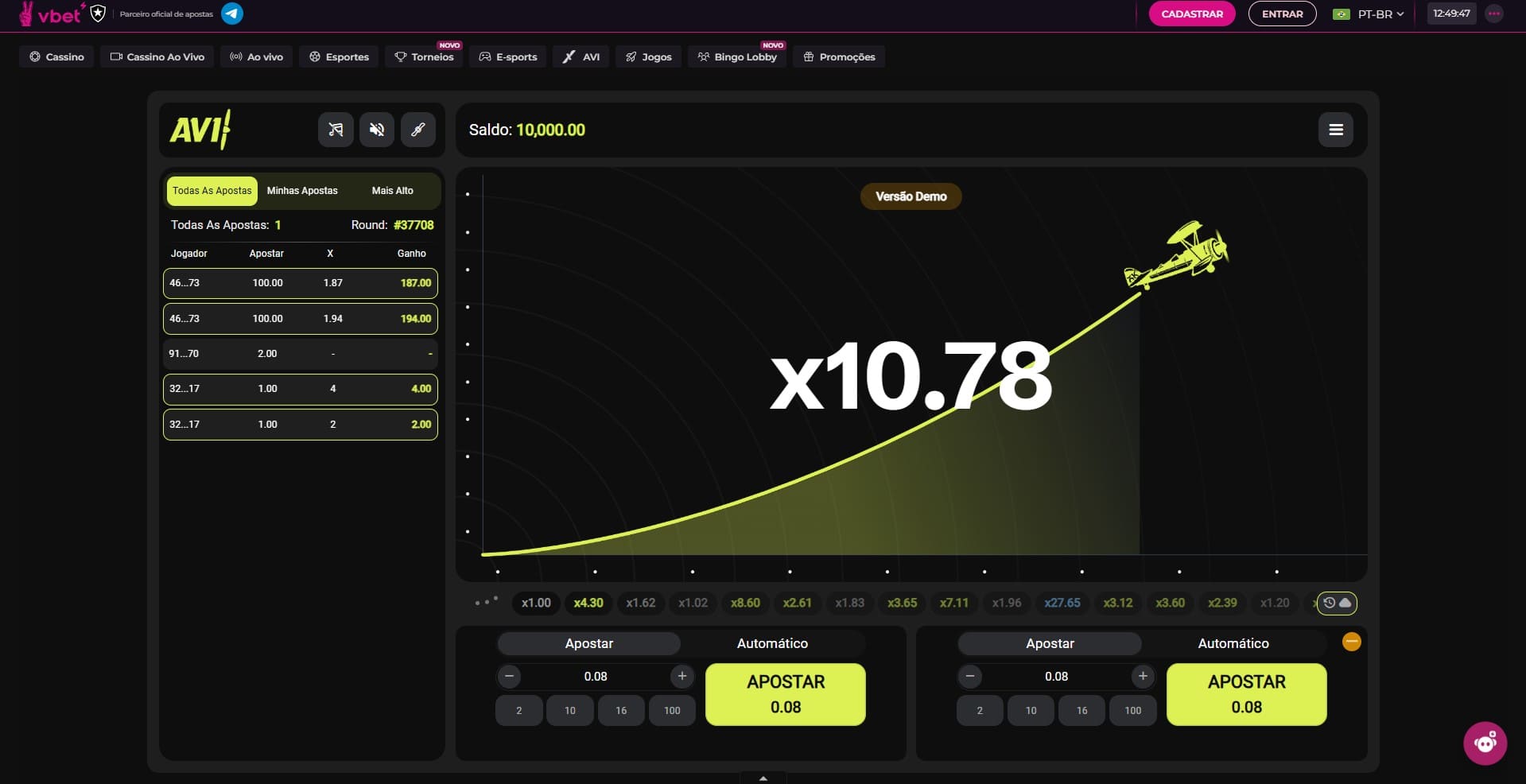Click the second APOSTAR 0.08 button
The height and width of the screenshot is (784, 1526).
tap(1246, 694)
